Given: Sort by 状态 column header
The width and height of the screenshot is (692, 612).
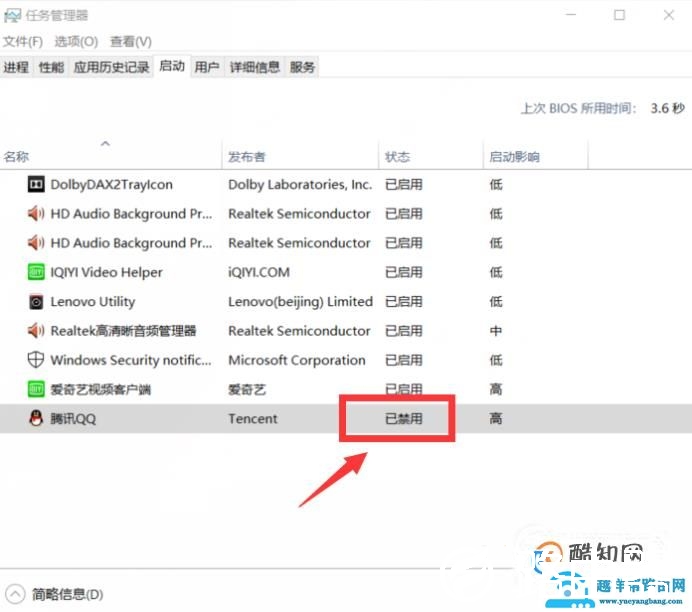Looking at the screenshot, I should coord(397,157).
